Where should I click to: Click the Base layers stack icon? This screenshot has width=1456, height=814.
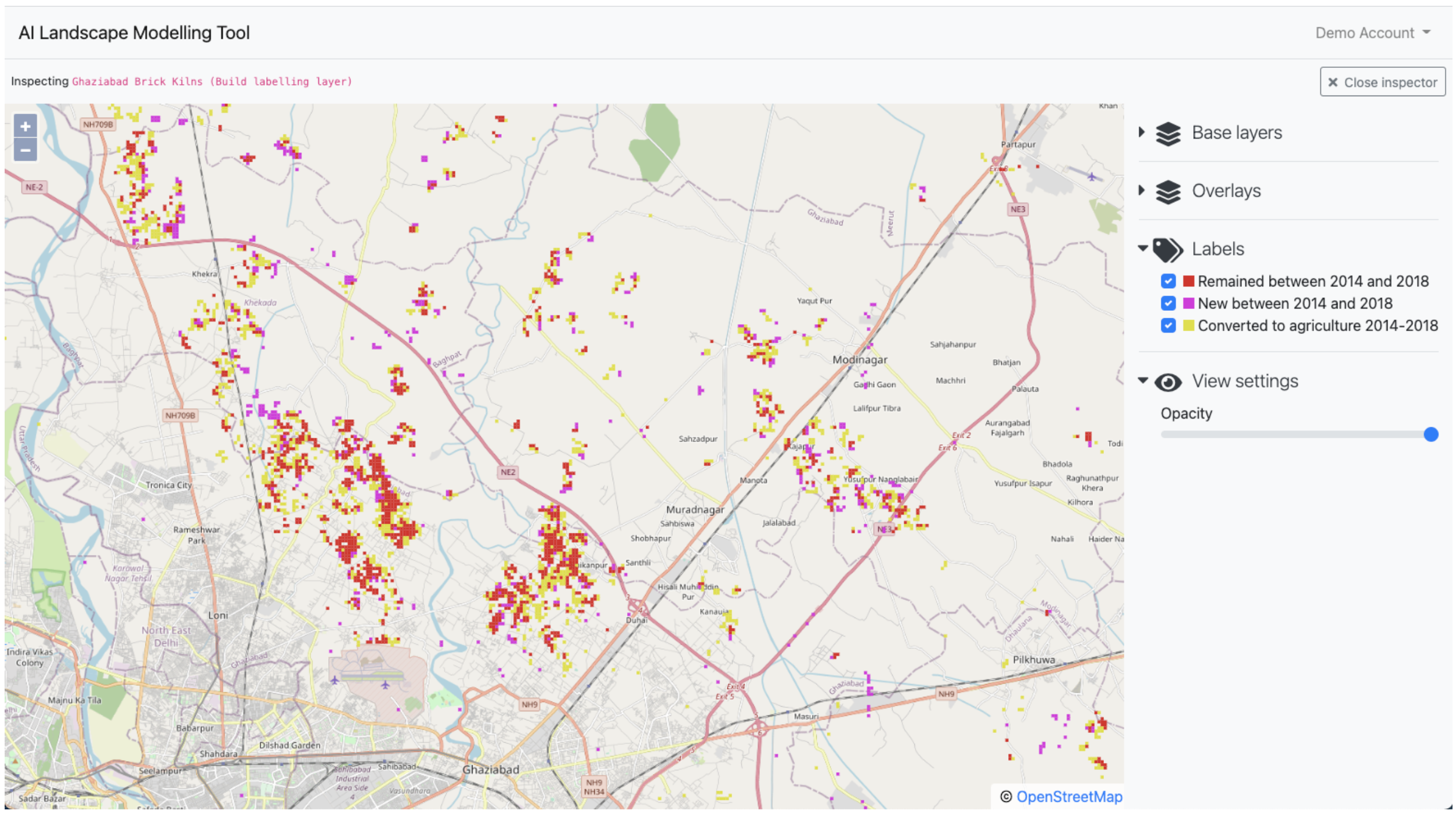pyautogui.click(x=1168, y=133)
